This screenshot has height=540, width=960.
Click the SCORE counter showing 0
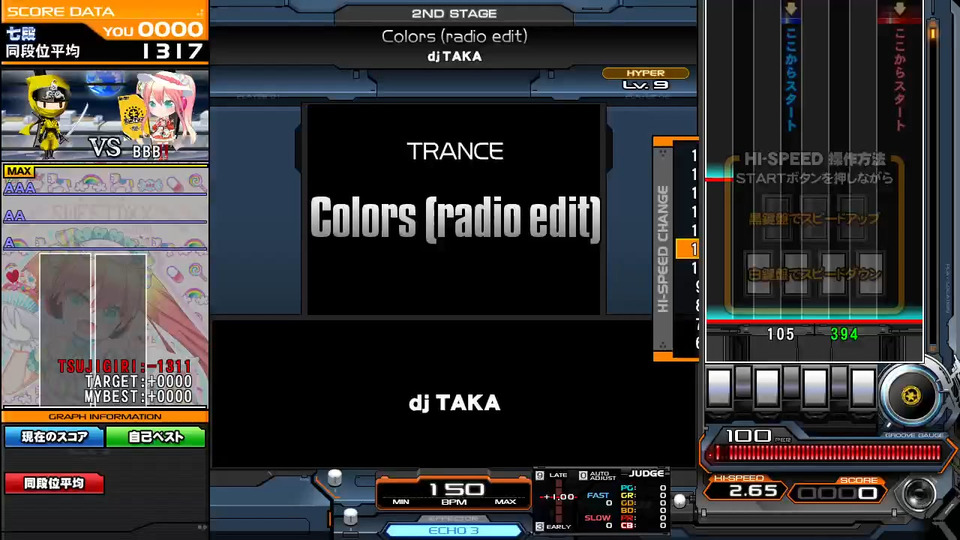(836, 493)
